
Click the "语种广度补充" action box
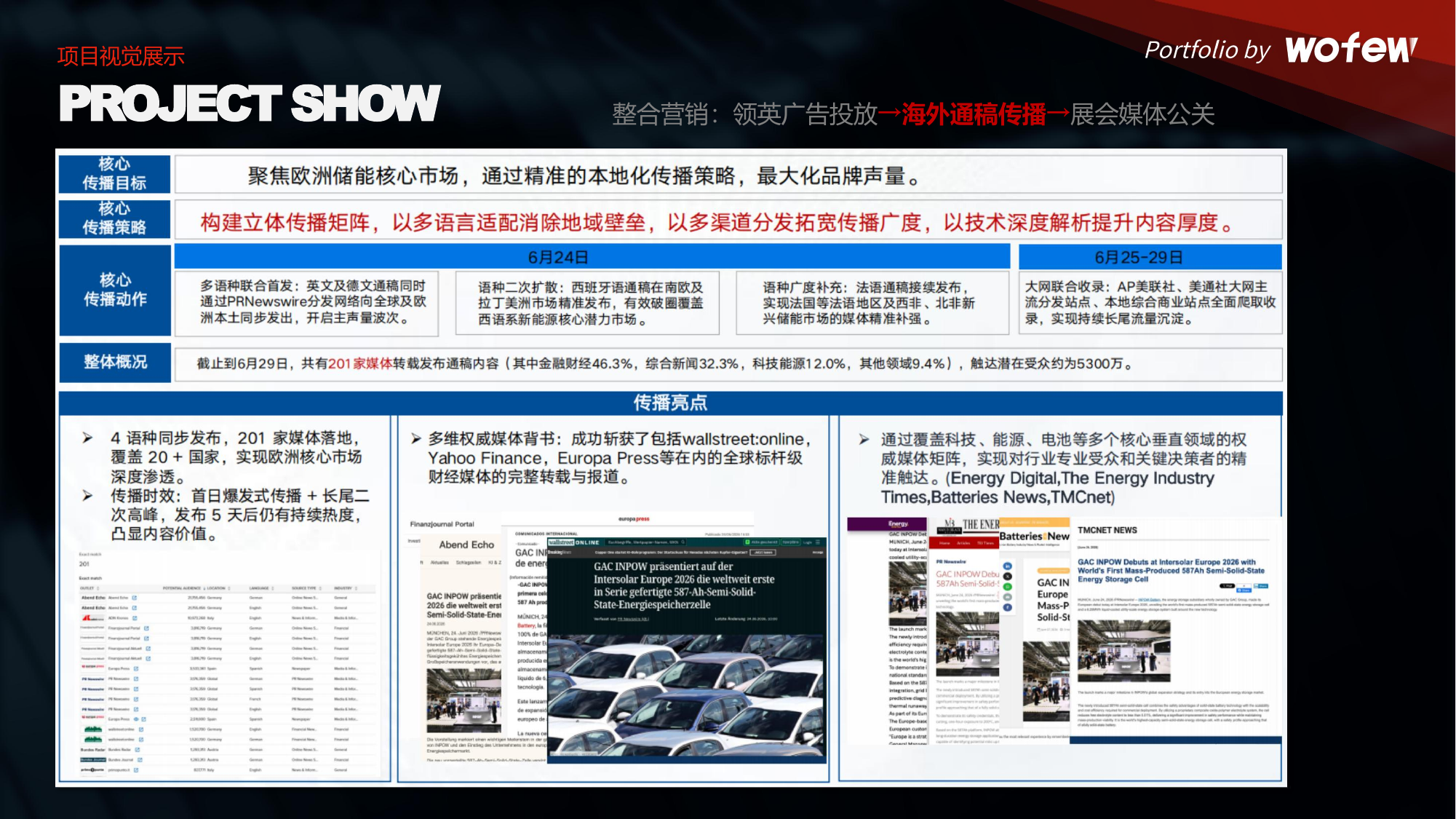(x=872, y=302)
